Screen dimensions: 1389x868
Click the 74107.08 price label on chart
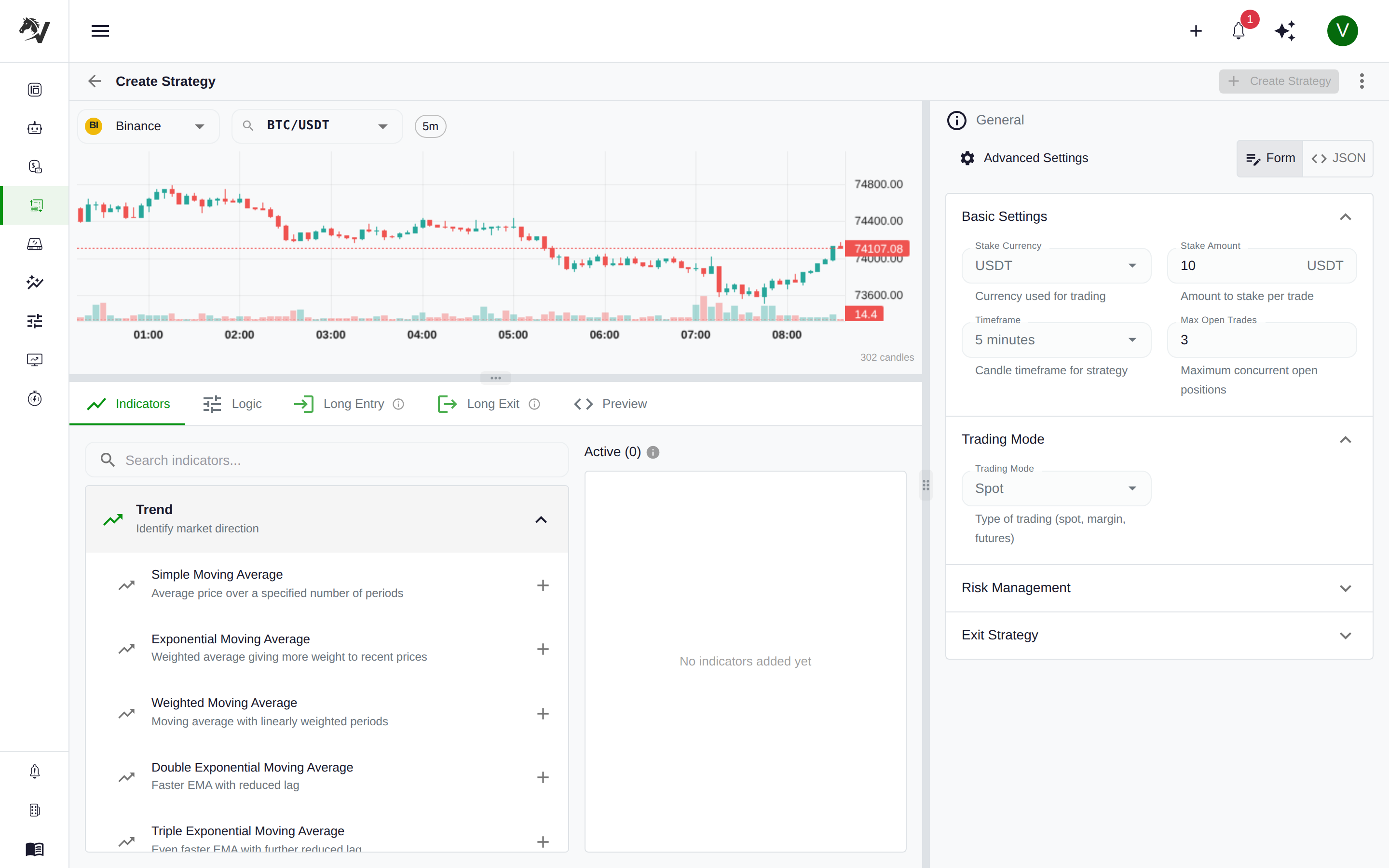pyautogui.click(x=878, y=248)
